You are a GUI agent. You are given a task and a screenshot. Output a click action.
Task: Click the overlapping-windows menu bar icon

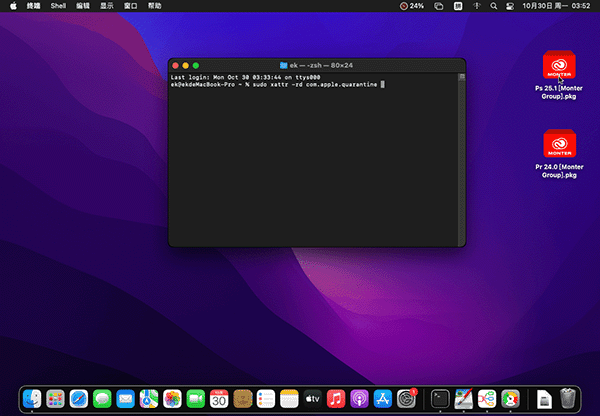[x=439, y=6]
